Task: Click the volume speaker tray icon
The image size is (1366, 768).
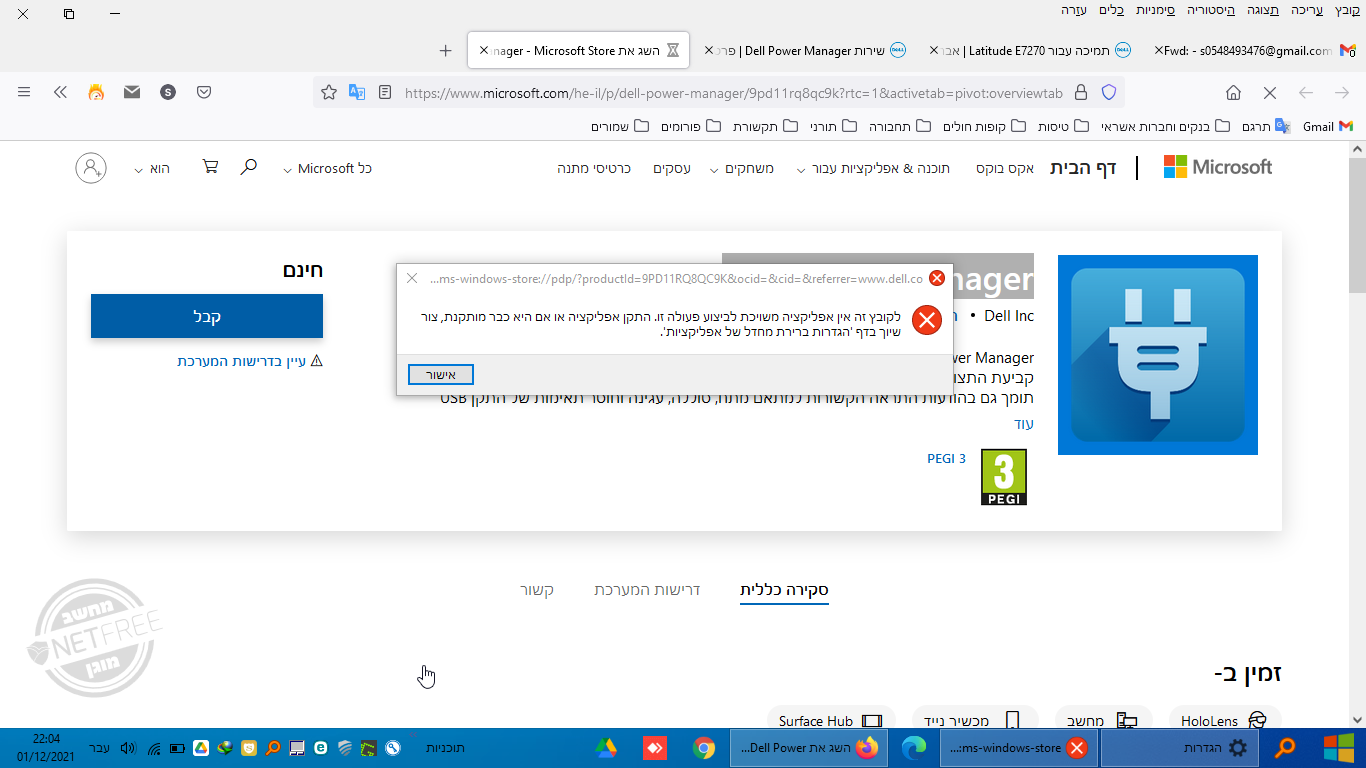Action: 128,747
